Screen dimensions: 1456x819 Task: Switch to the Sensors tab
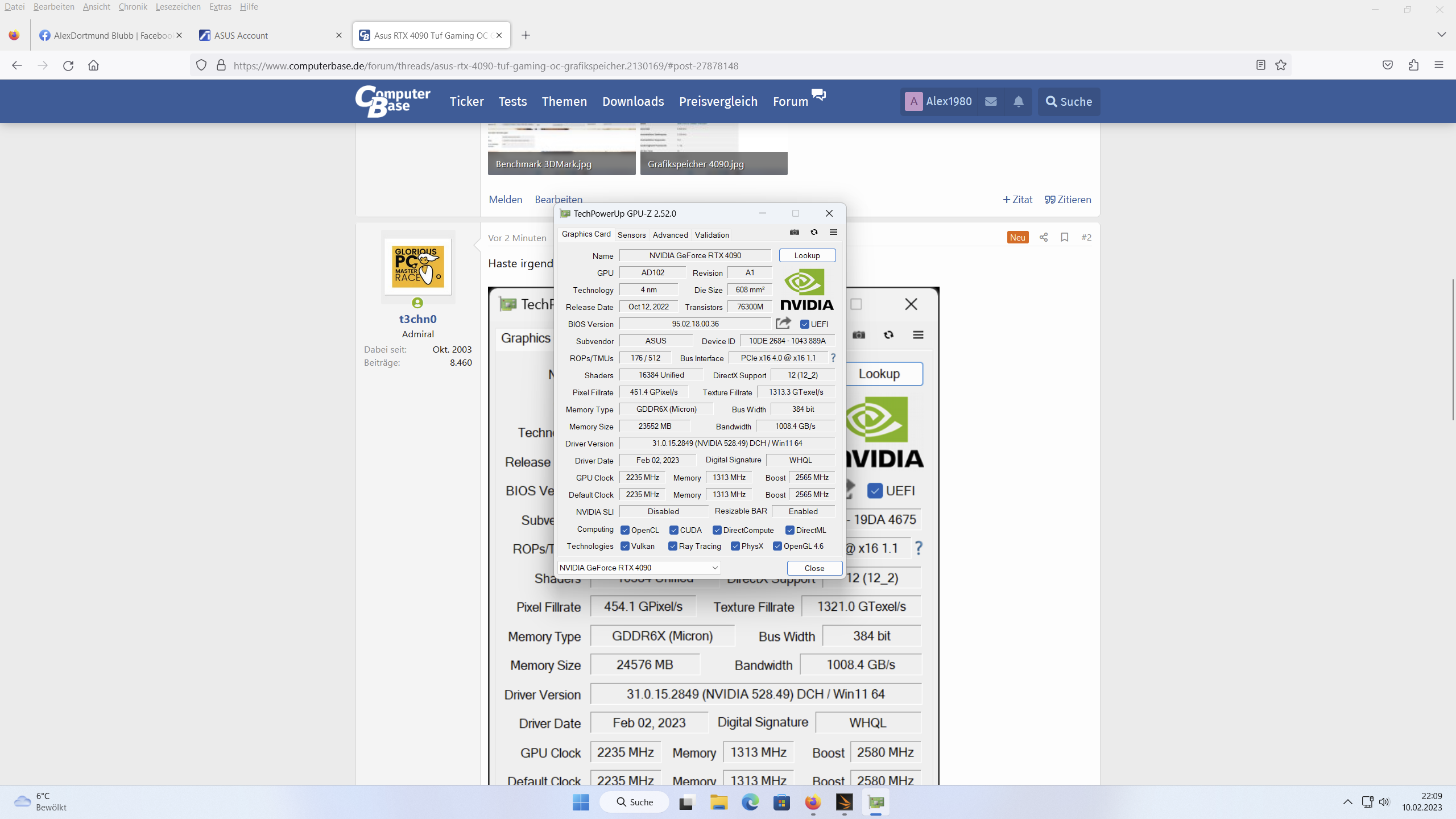tap(631, 235)
